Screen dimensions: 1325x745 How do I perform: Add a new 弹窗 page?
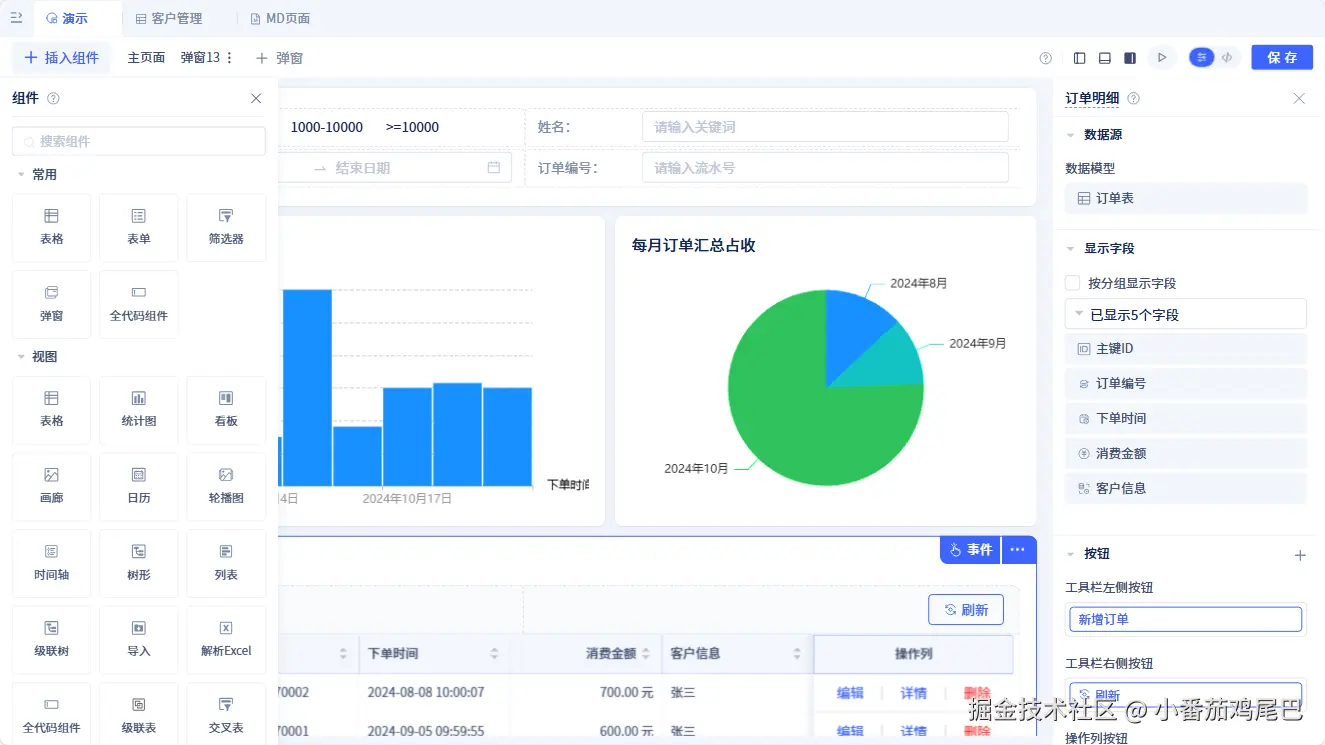click(279, 58)
